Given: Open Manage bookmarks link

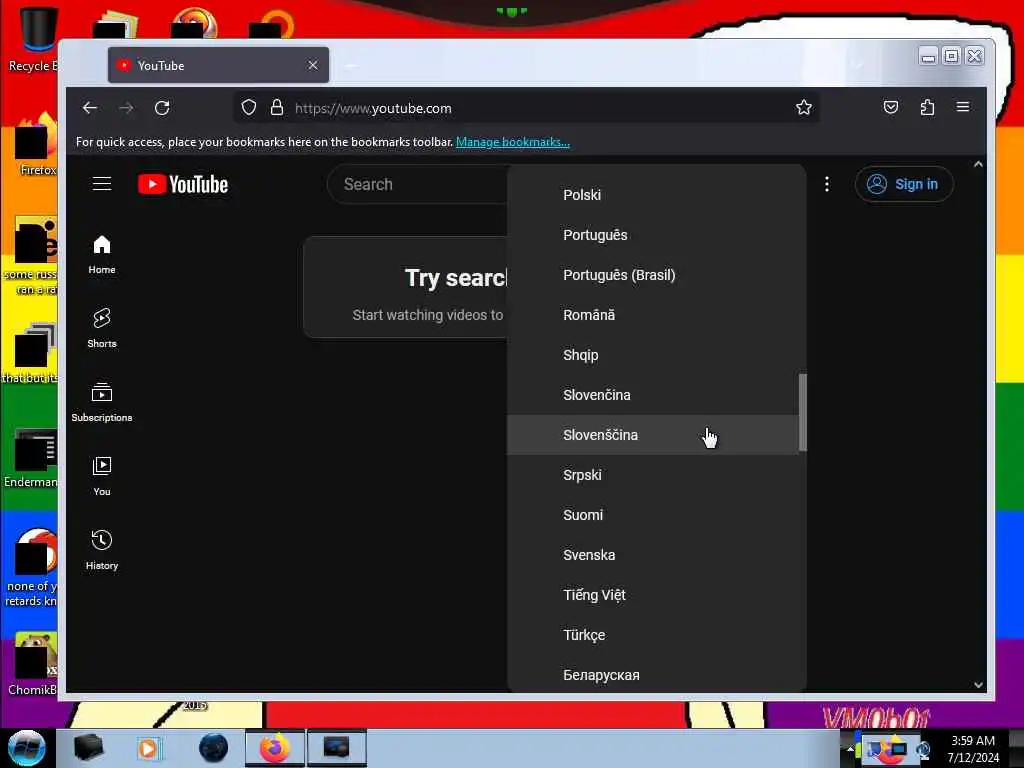Looking at the screenshot, I should point(513,142).
